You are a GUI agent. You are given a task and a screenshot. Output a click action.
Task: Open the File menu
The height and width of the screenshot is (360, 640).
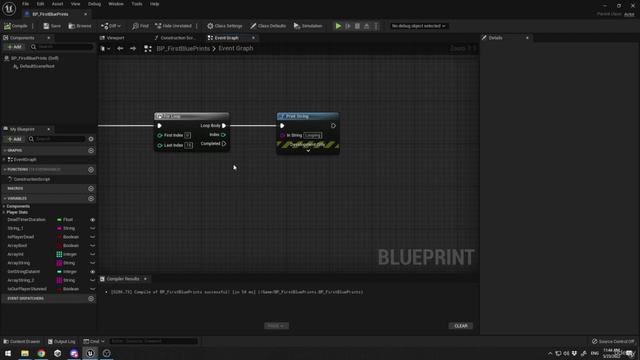click(x=25, y=4)
